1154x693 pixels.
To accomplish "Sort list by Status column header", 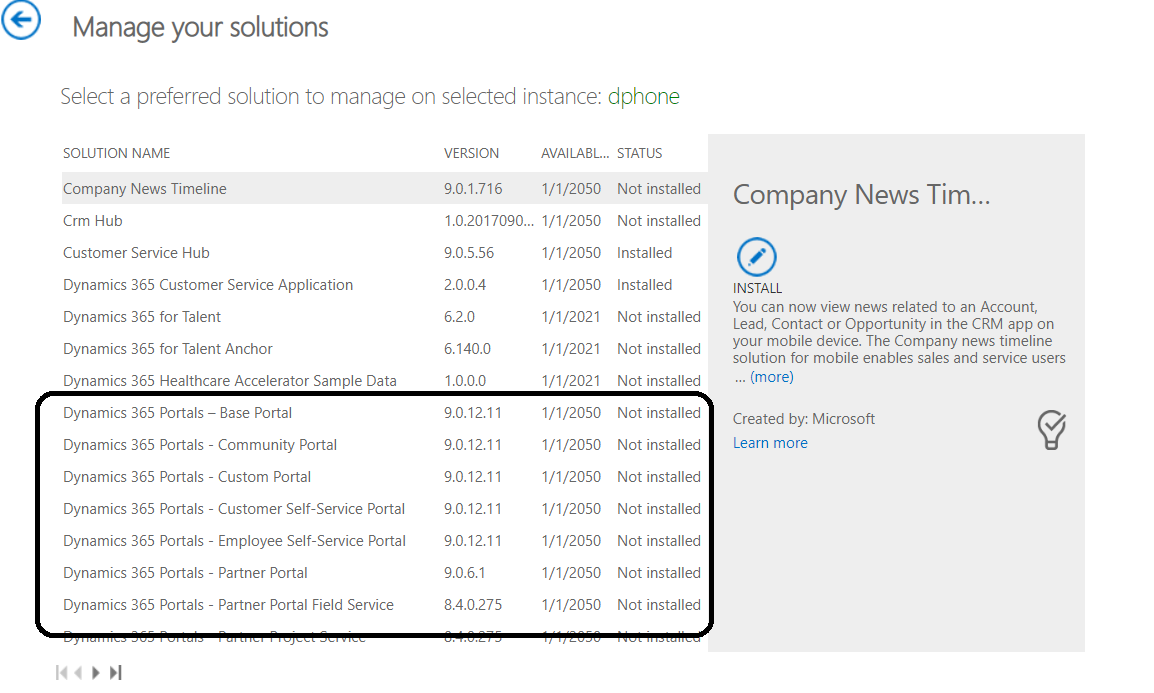I will (x=639, y=153).
